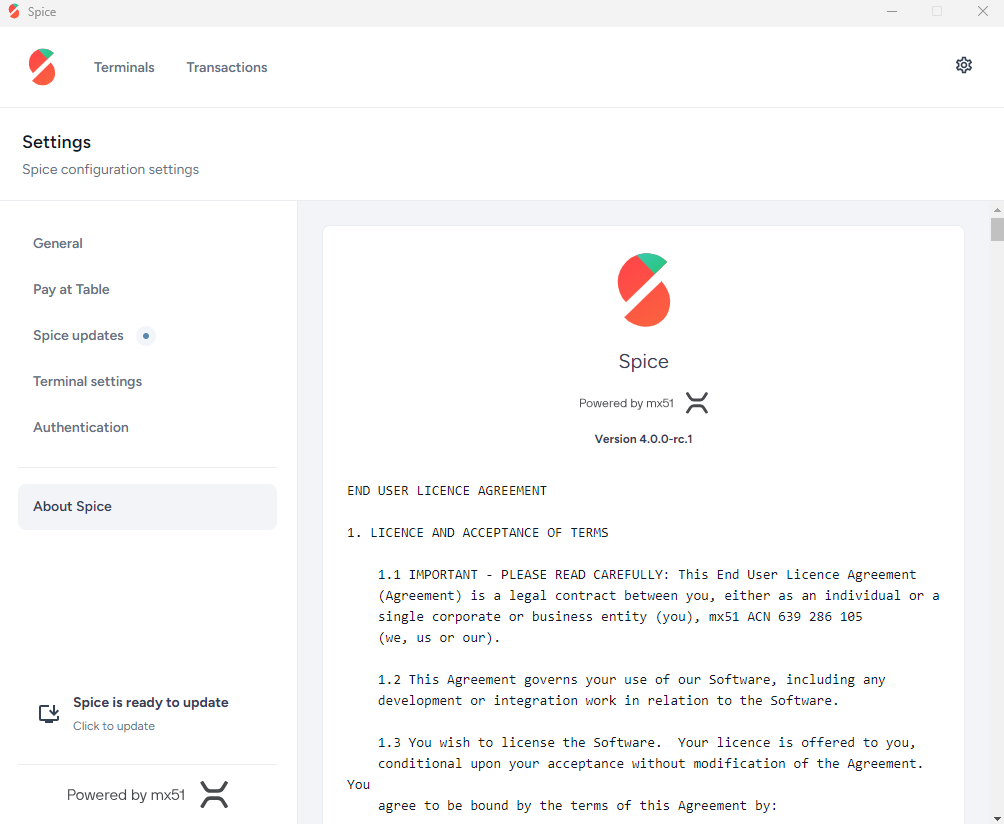Click the Spice title bar app icon
The height and width of the screenshot is (824, 1004).
(x=14, y=12)
